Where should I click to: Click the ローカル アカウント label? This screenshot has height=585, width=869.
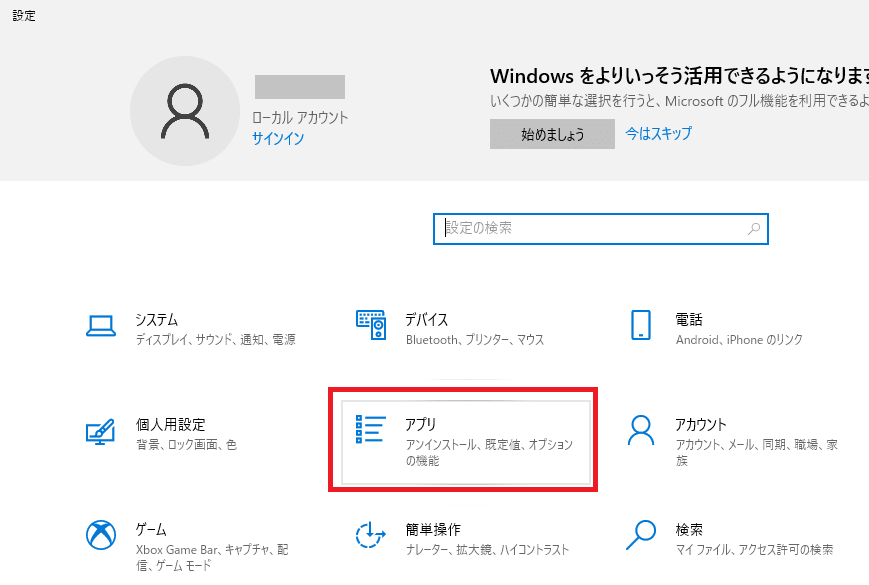point(300,117)
